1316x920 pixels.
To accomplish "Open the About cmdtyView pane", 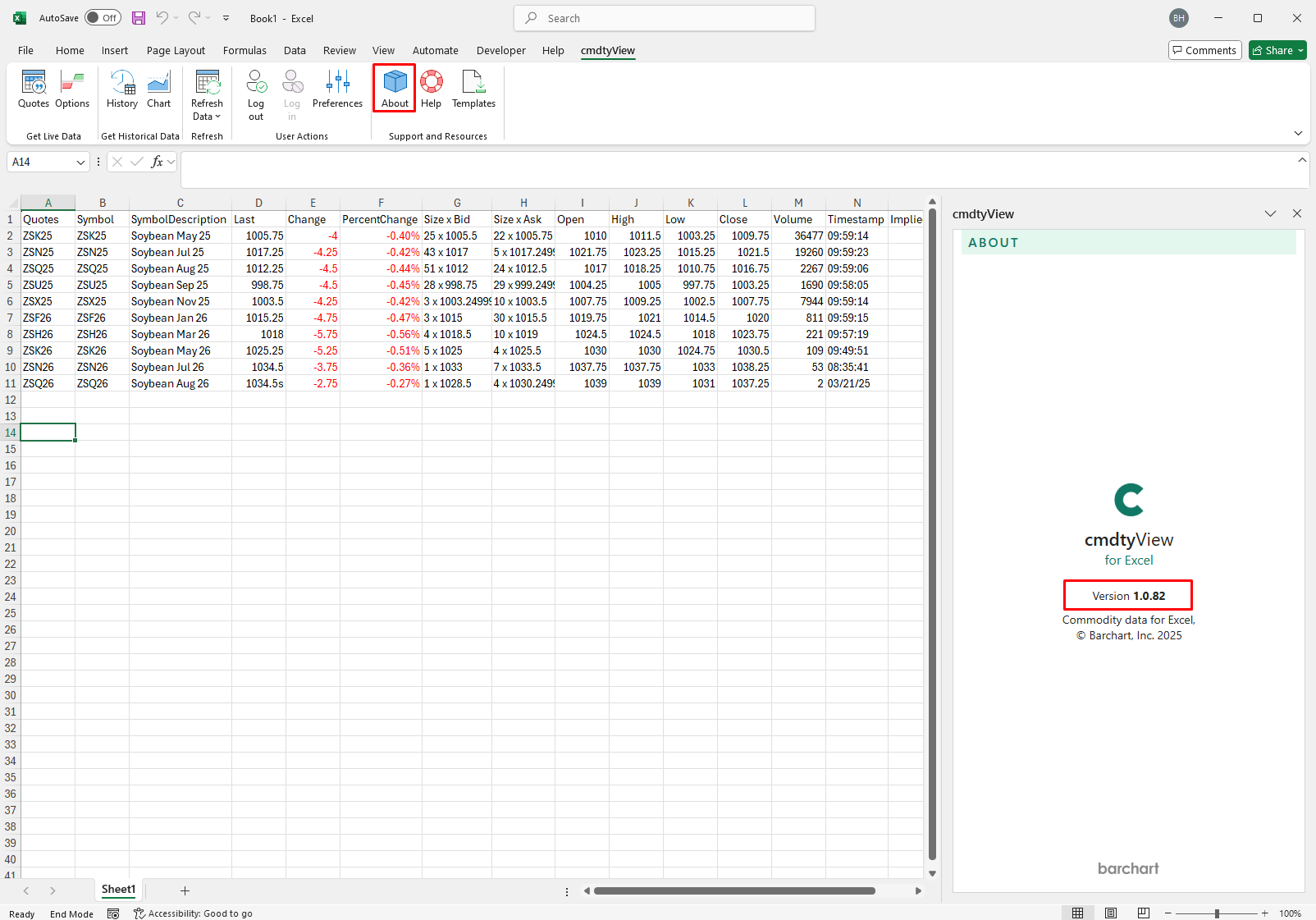I will [x=395, y=89].
